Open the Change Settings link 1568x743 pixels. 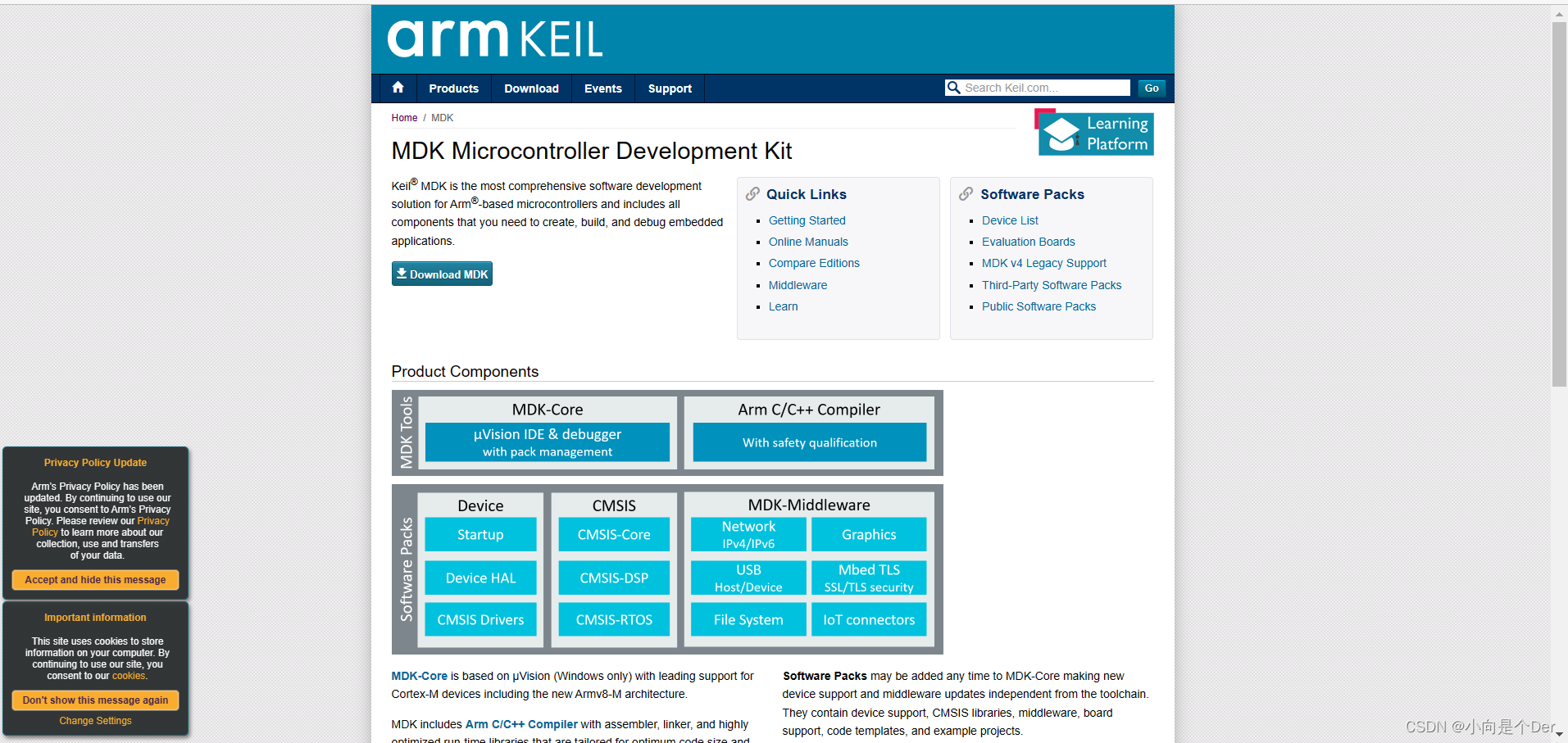coord(95,721)
